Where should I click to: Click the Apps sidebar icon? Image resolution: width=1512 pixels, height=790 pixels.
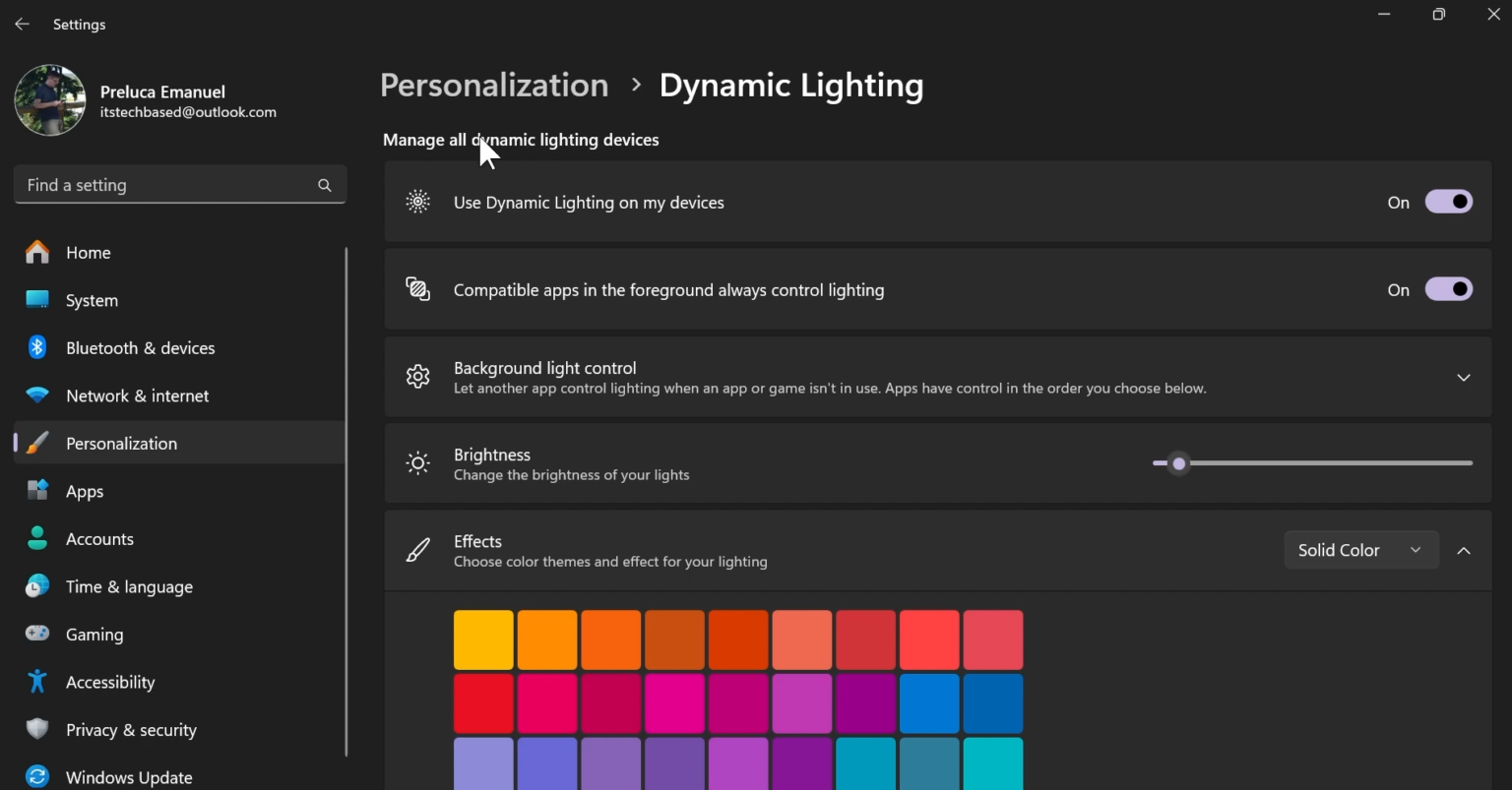36,491
